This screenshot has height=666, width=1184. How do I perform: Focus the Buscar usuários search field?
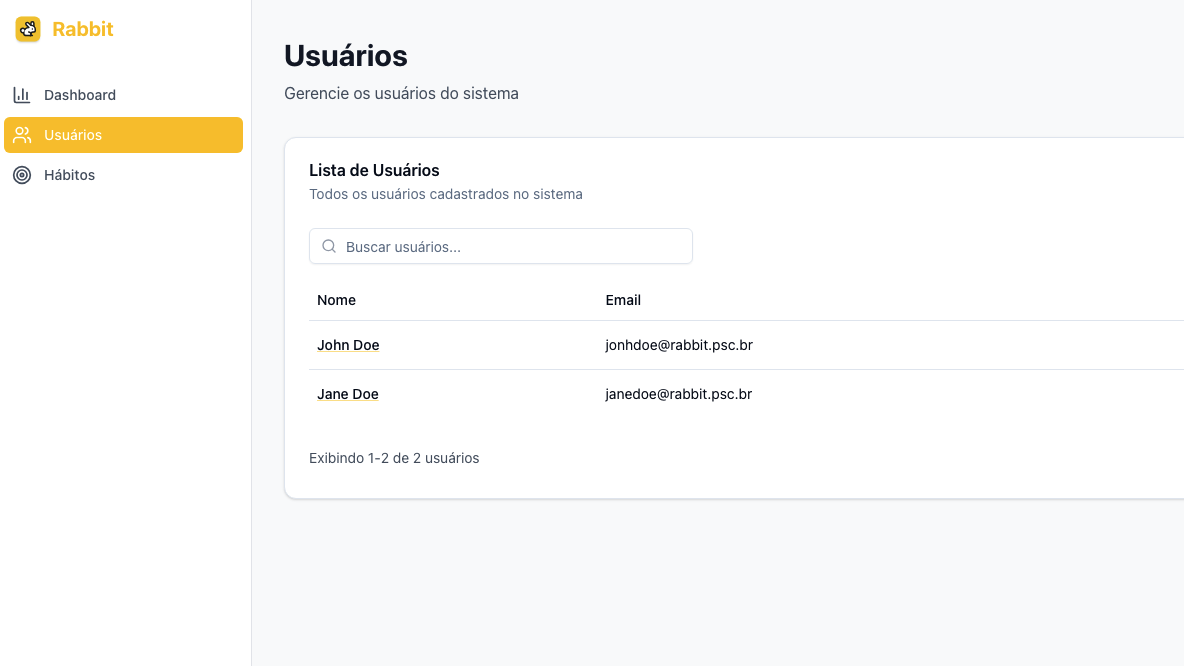click(510, 246)
